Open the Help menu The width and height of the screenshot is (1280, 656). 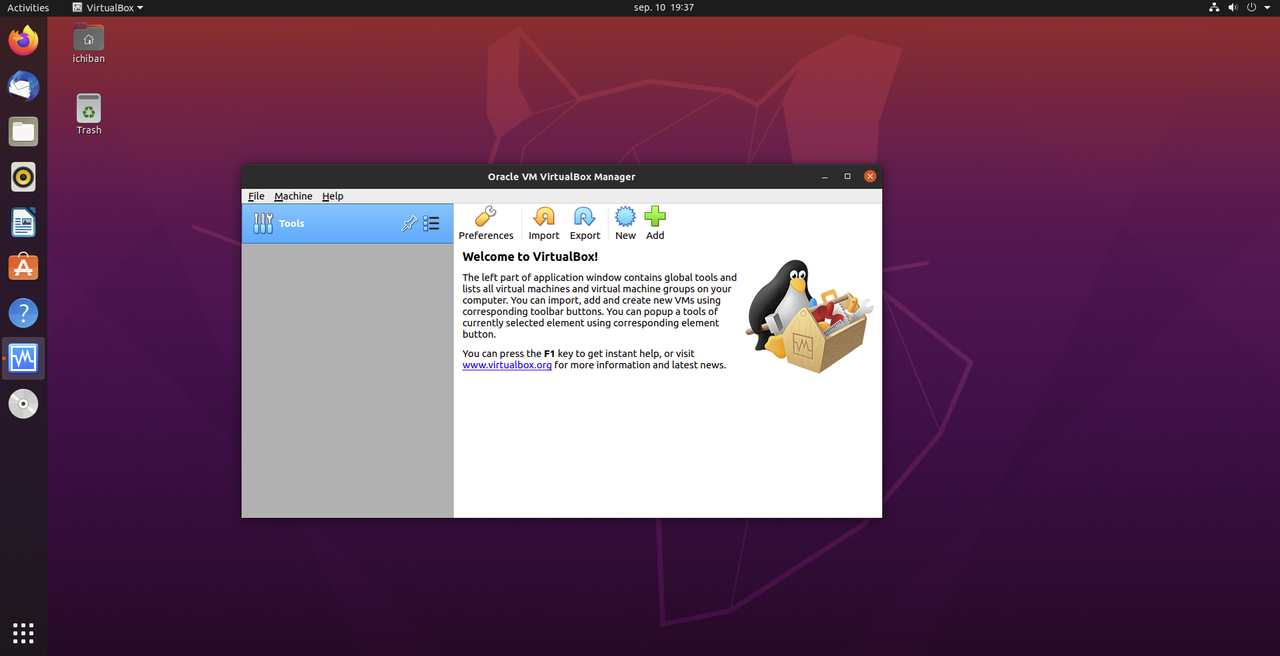332,196
